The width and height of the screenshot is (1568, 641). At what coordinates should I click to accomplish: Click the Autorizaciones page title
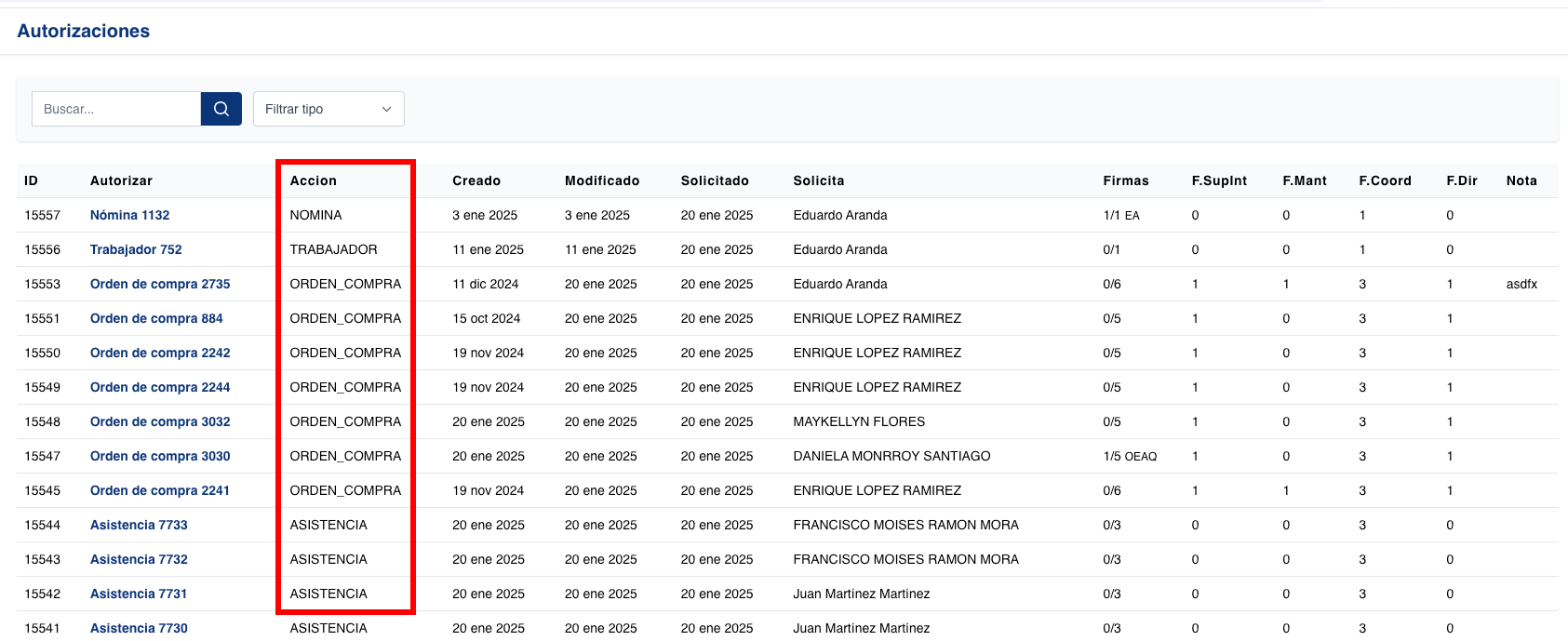pos(84,31)
